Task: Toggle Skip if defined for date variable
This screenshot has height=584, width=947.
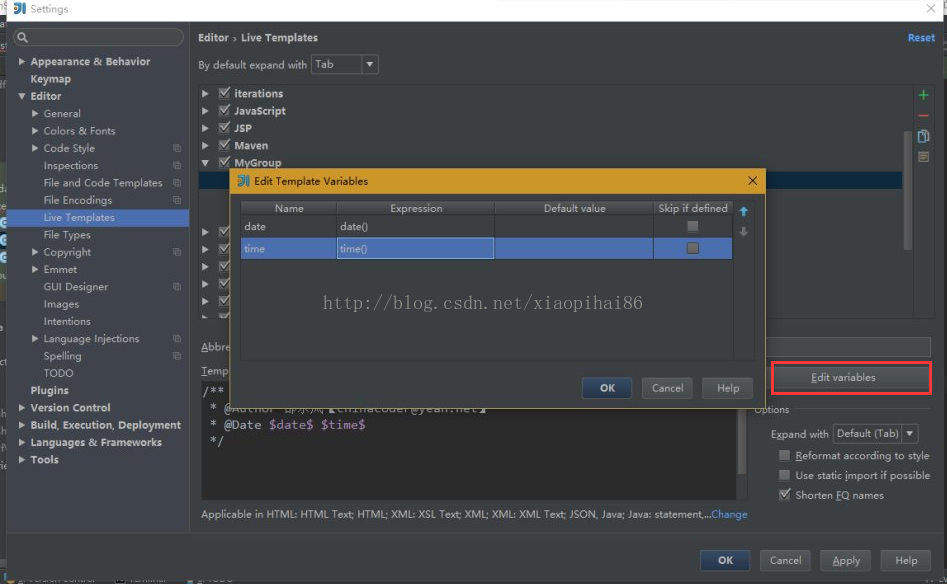Action: 692,227
